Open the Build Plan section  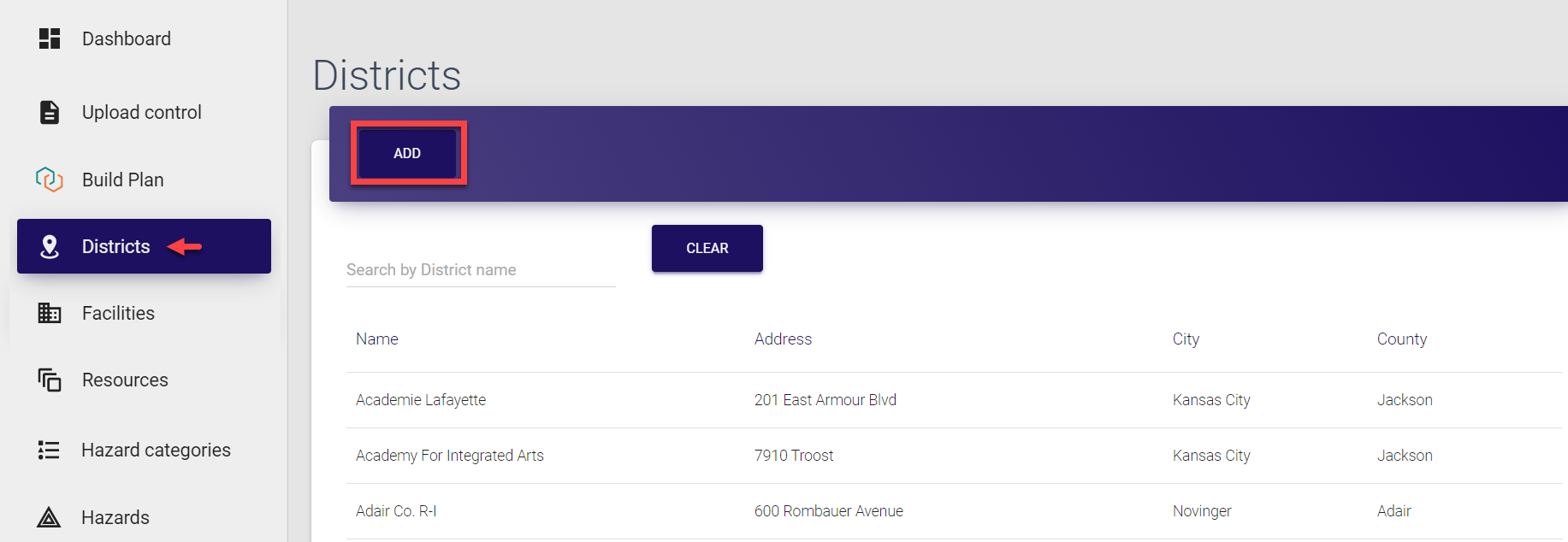pyautogui.click(x=123, y=180)
